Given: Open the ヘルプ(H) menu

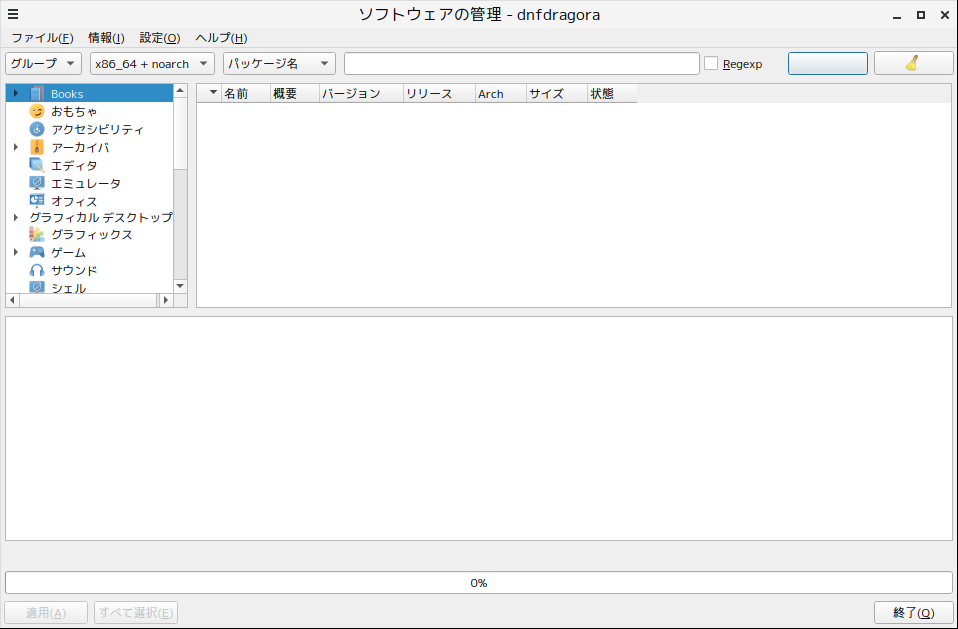Looking at the screenshot, I should pyautogui.click(x=221, y=38).
